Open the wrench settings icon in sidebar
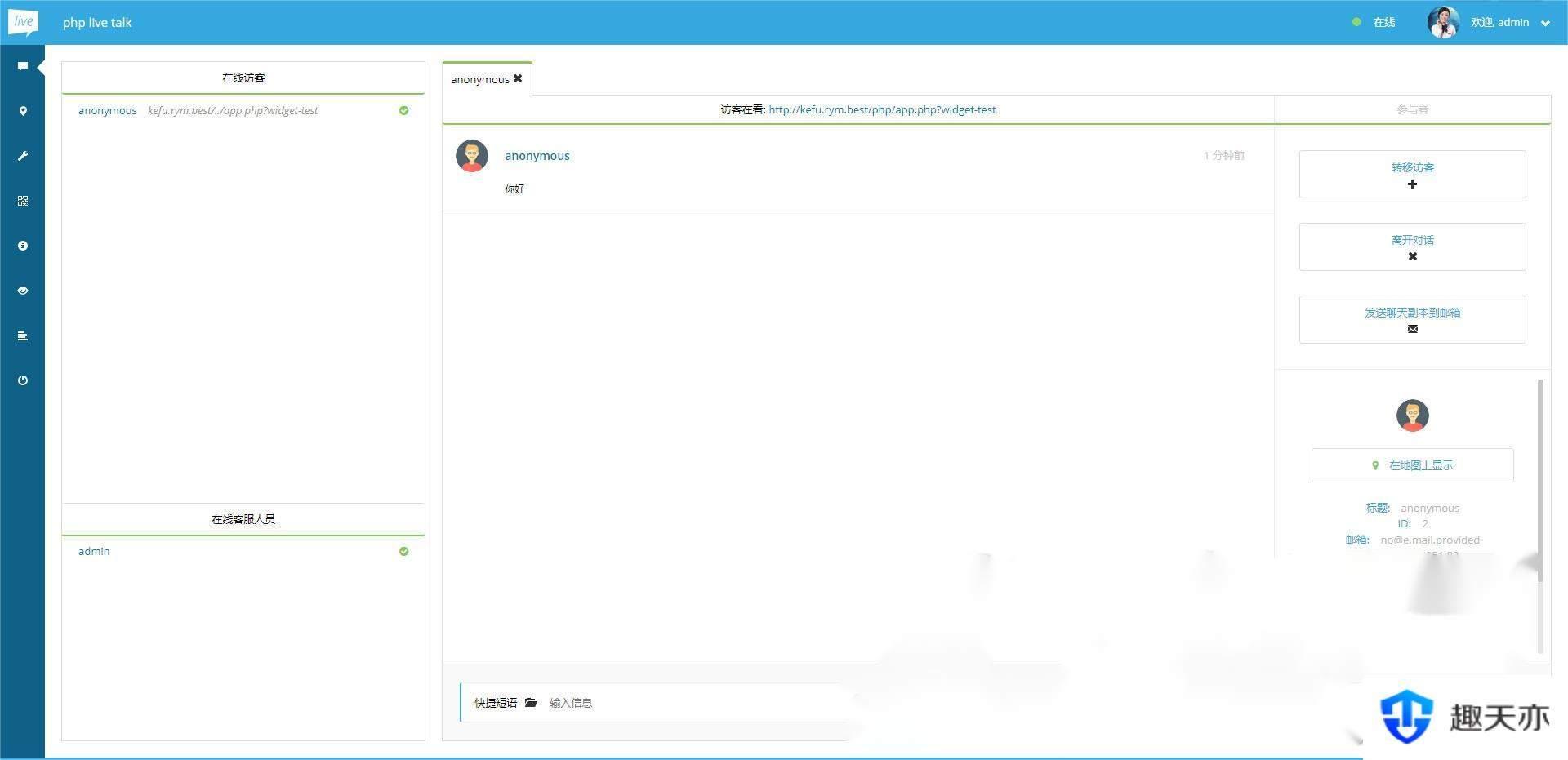Screen dimensions: 1568x760 [x=23, y=156]
